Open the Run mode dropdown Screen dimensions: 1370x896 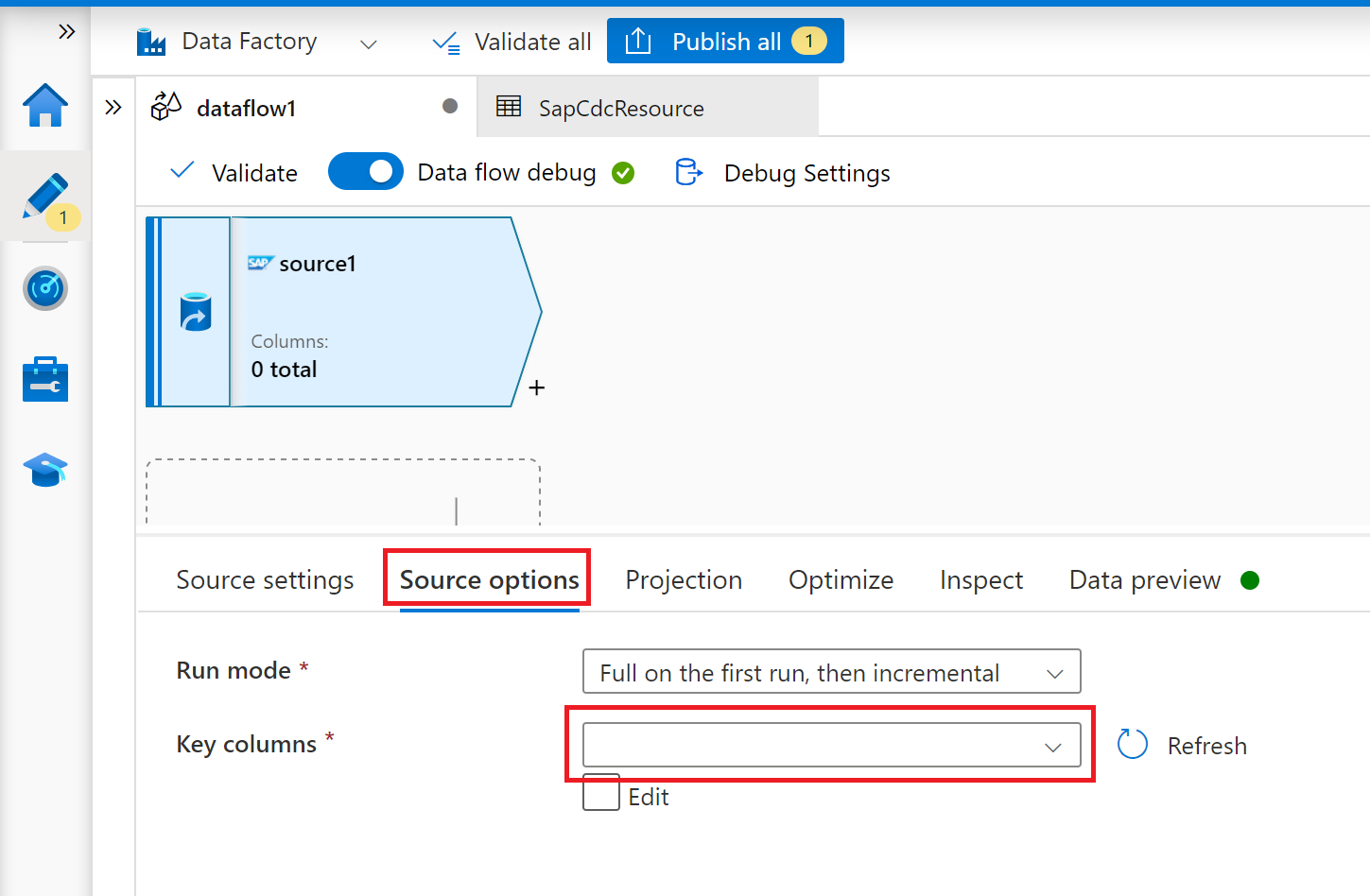point(830,672)
